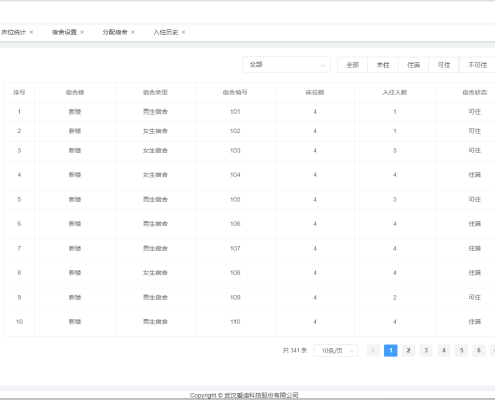The height and width of the screenshot is (400, 495).
Task: Expand the 10条/页 page size selector
Action: pyautogui.click(x=336, y=350)
